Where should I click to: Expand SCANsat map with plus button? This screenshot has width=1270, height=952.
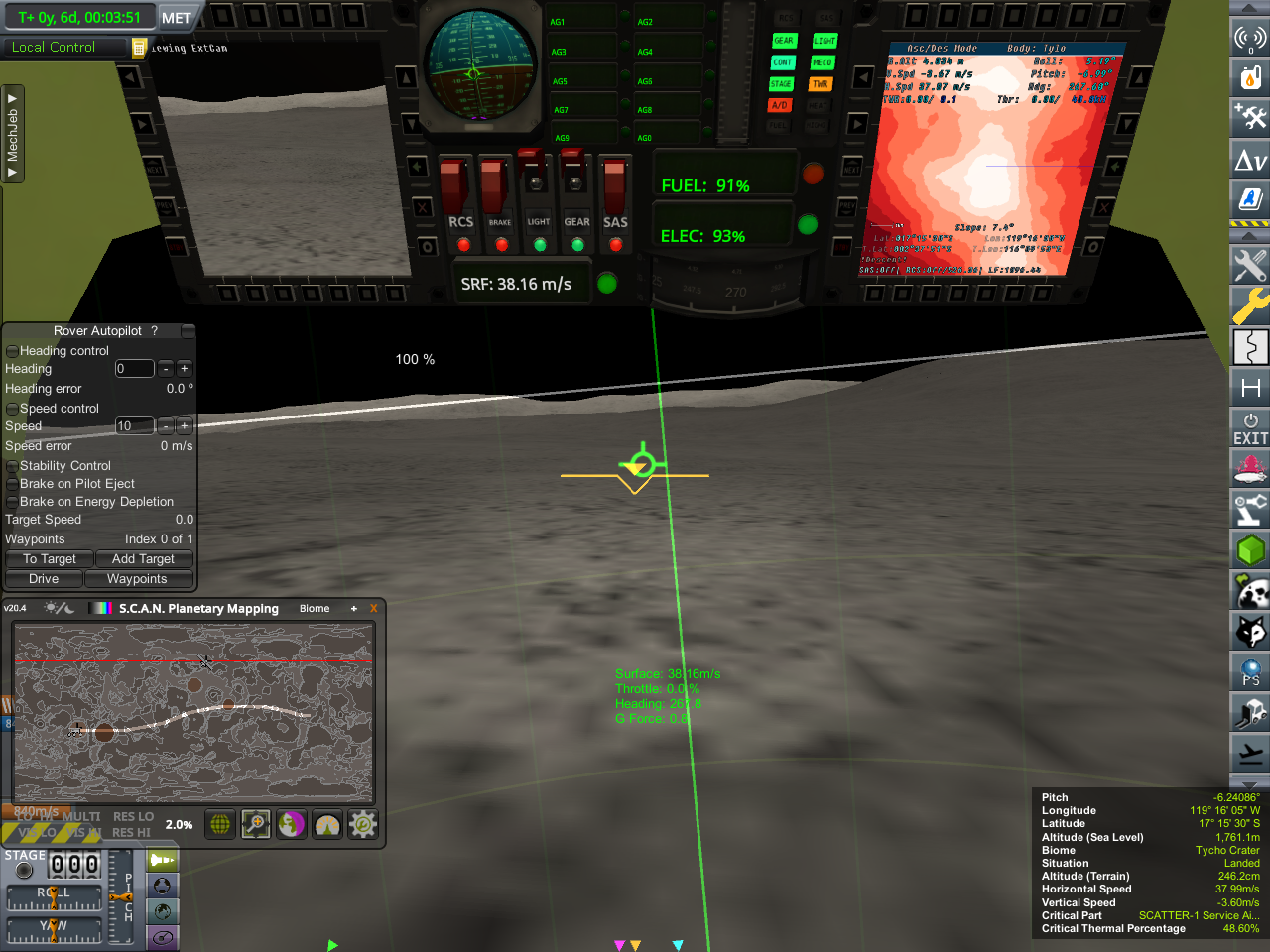pyautogui.click(x=353, y=608)
